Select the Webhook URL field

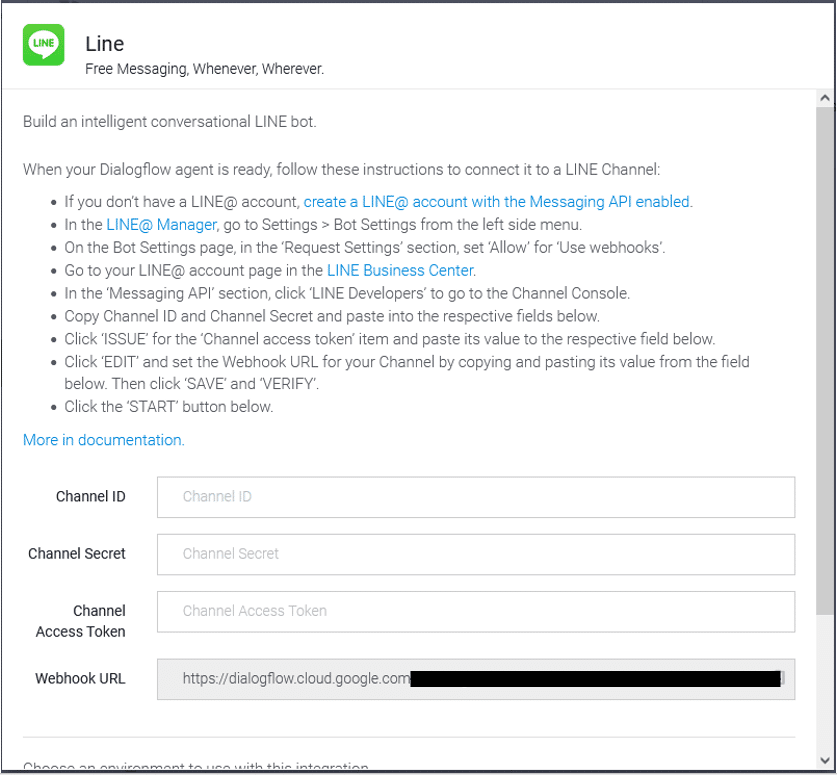pos(476,679)
